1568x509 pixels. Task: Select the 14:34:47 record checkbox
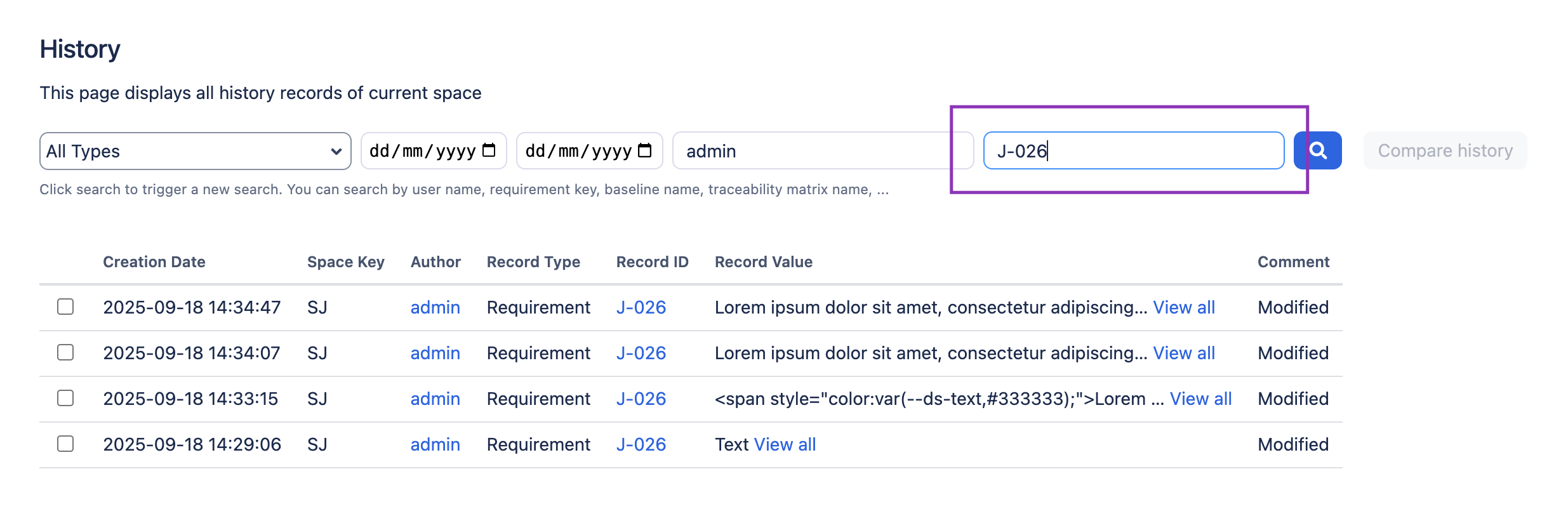65,307
